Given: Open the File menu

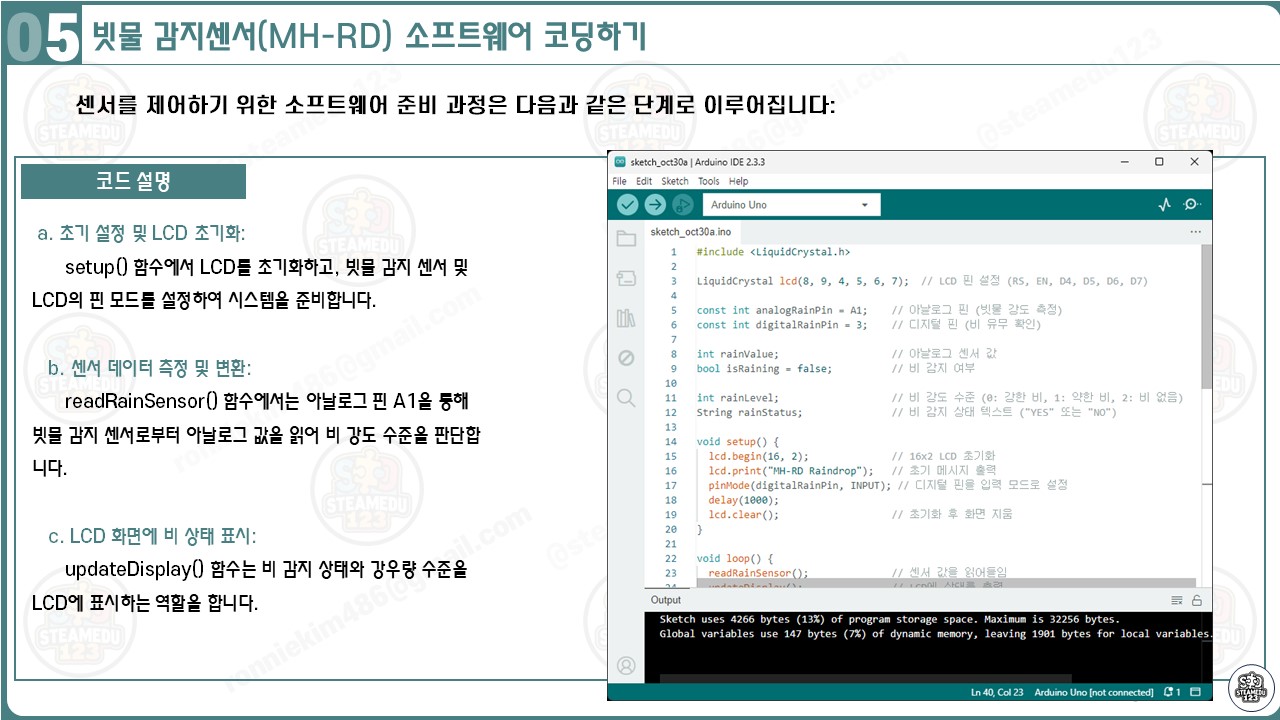Looking at the screenshot, I should 619,181.
